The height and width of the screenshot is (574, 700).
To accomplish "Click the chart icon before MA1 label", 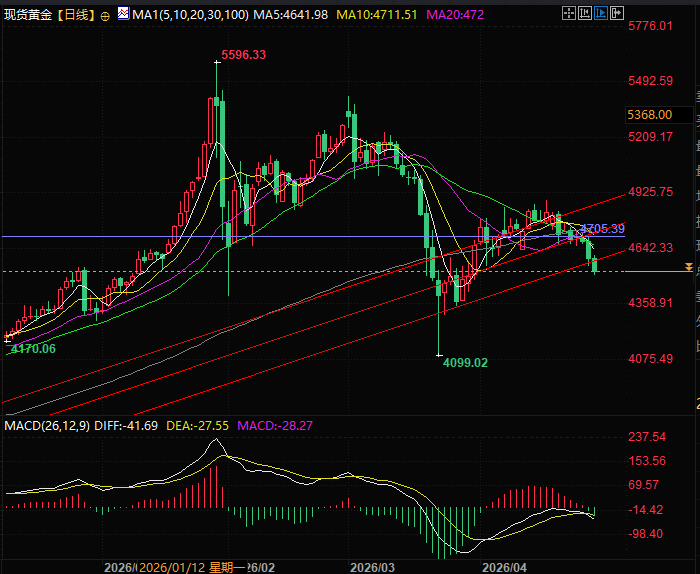I will [x=123, y=16].
